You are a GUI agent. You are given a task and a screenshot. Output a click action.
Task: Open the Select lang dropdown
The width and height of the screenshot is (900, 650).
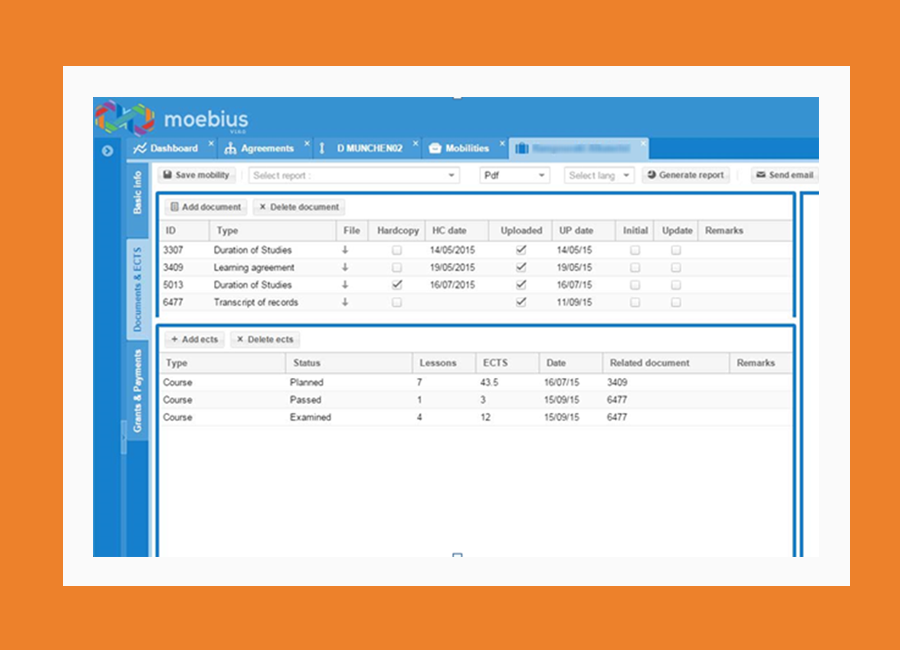click(x=599, y=175)
